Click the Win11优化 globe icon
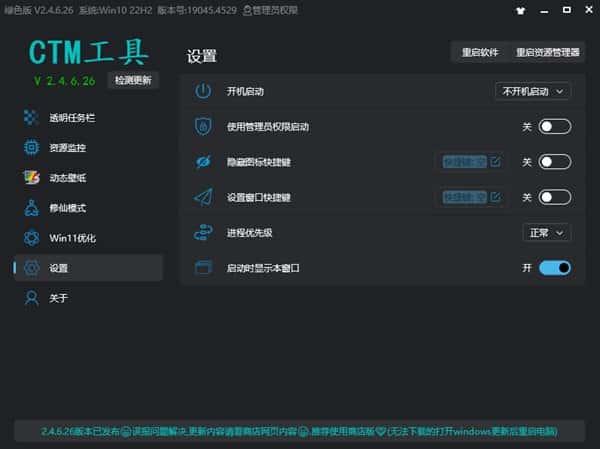Viewport: 600px width, 449px height. [x=31, y=238]
